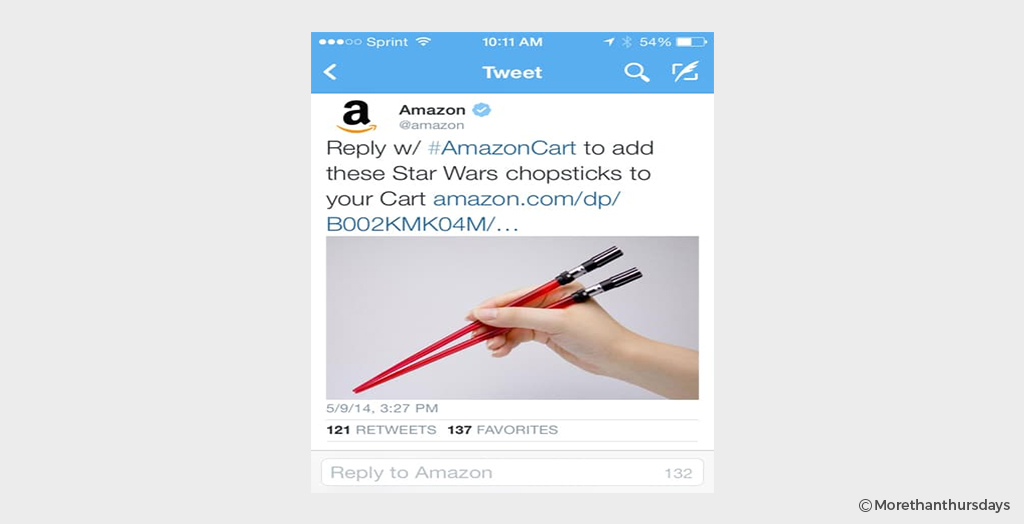
Task: Tap the compose tweet quill icon
Action: coord(685,71)
